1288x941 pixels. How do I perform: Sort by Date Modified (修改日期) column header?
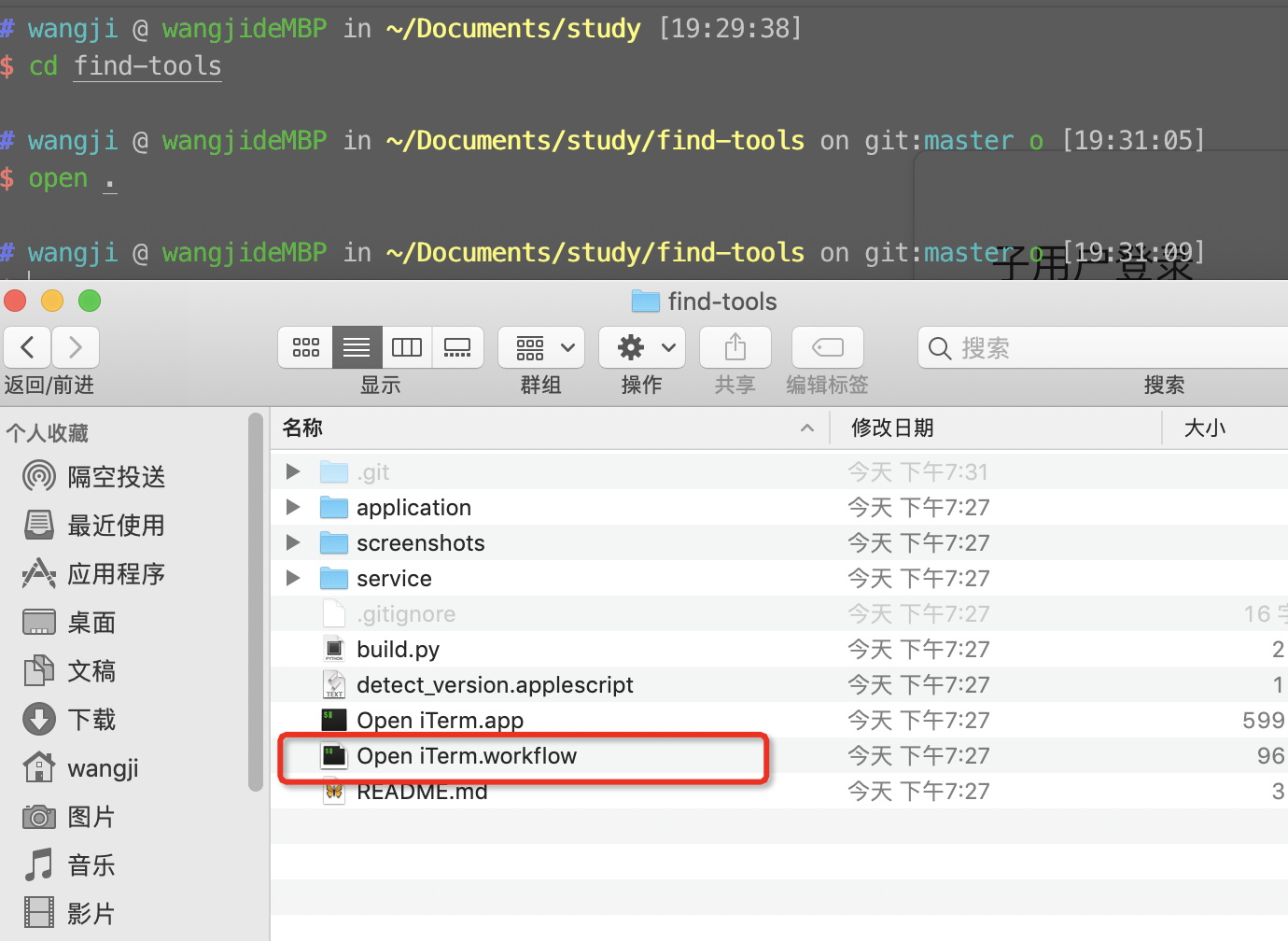point(997,428)
